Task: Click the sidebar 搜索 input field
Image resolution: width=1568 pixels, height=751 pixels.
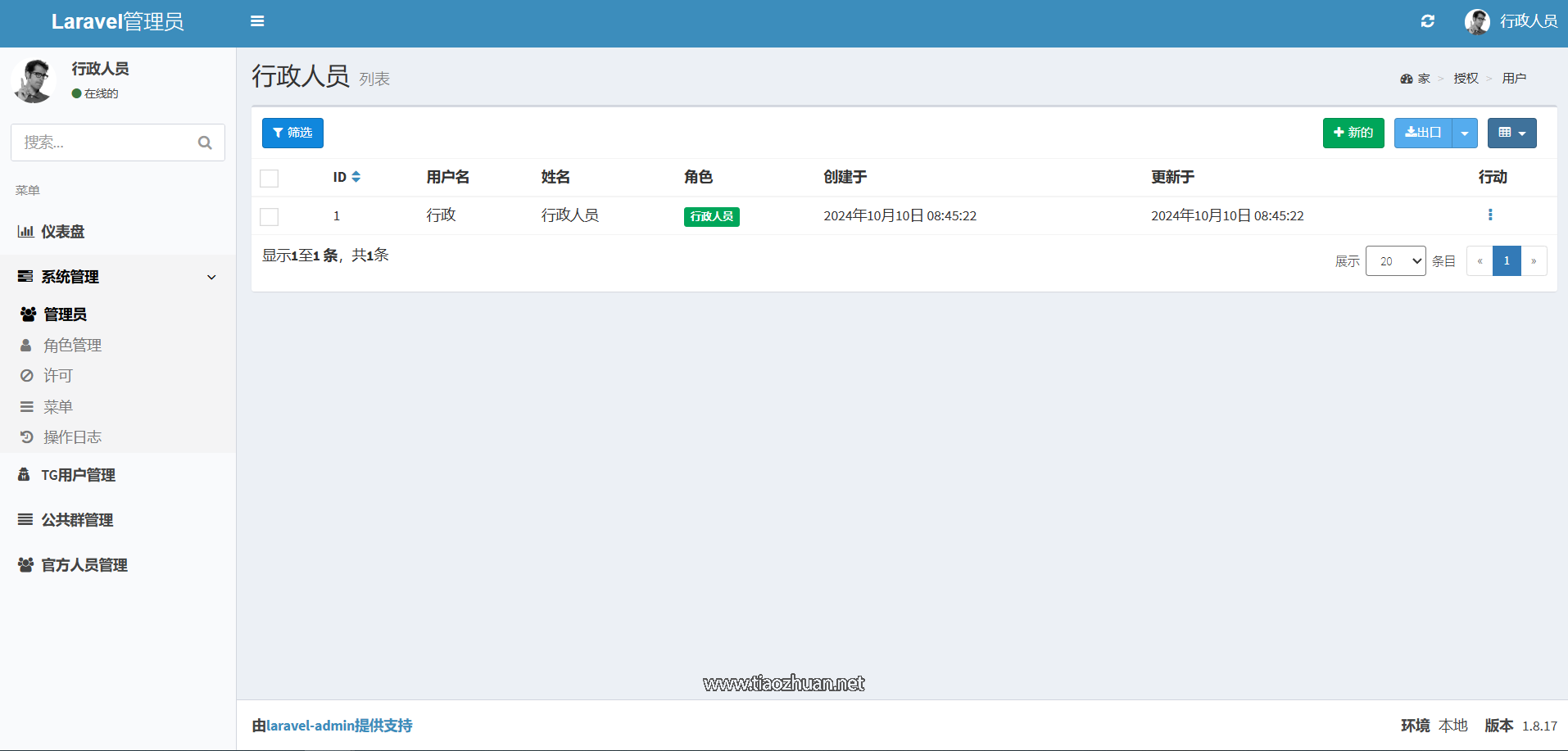Action: pyautogui.click(x=98, y=142)
